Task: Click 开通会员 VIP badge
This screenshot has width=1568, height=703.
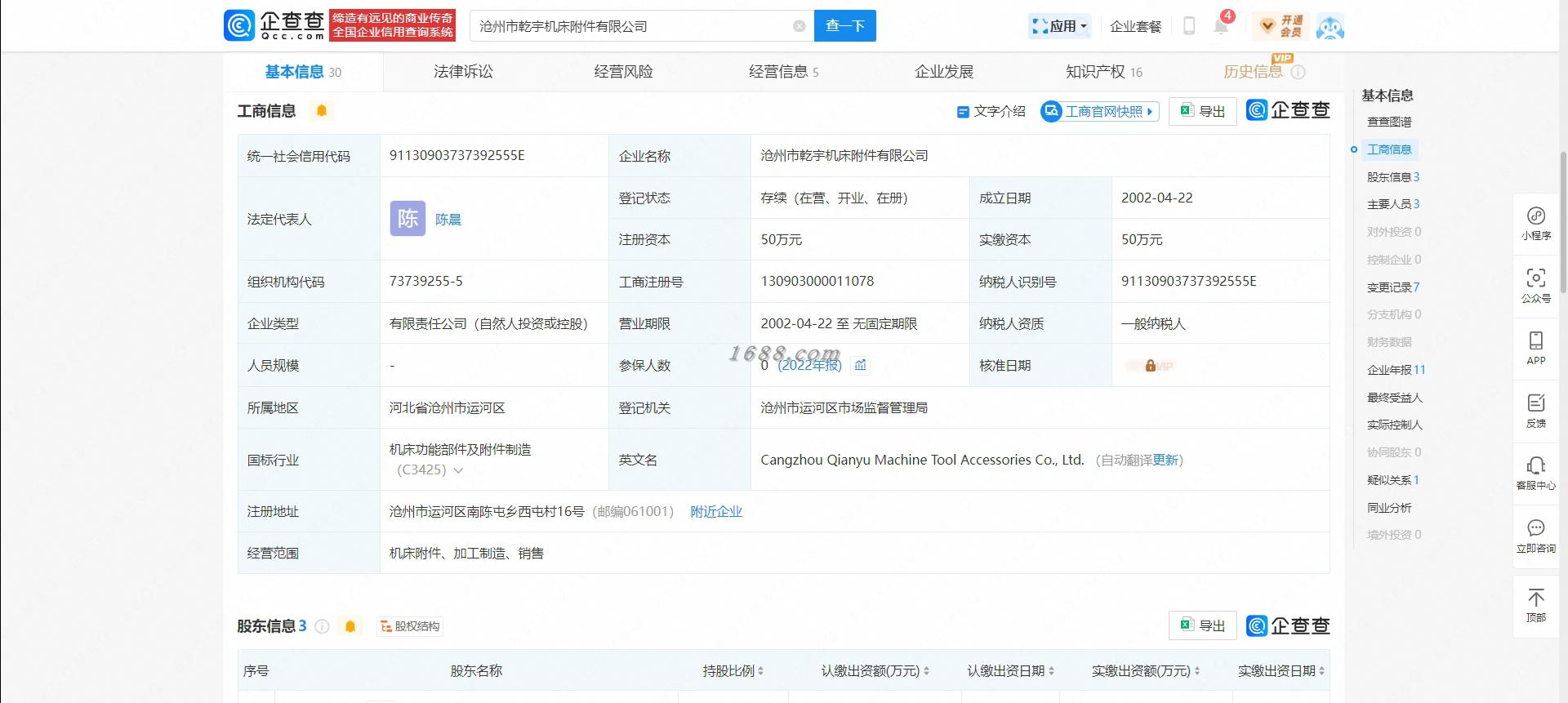Action: pyautogui.click(x=1281, y=26)
